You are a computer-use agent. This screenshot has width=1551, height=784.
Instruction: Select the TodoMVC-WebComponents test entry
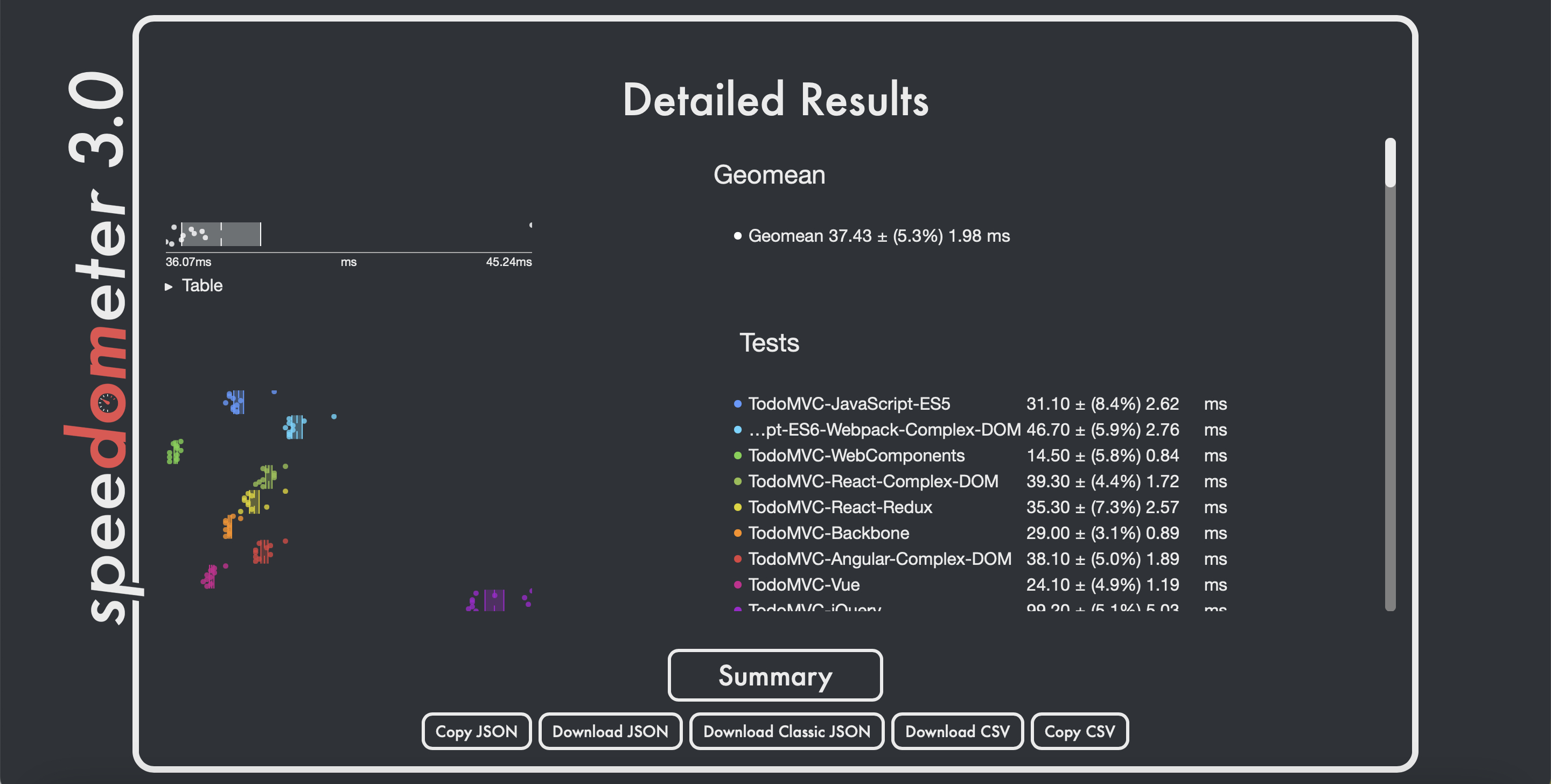856,456
